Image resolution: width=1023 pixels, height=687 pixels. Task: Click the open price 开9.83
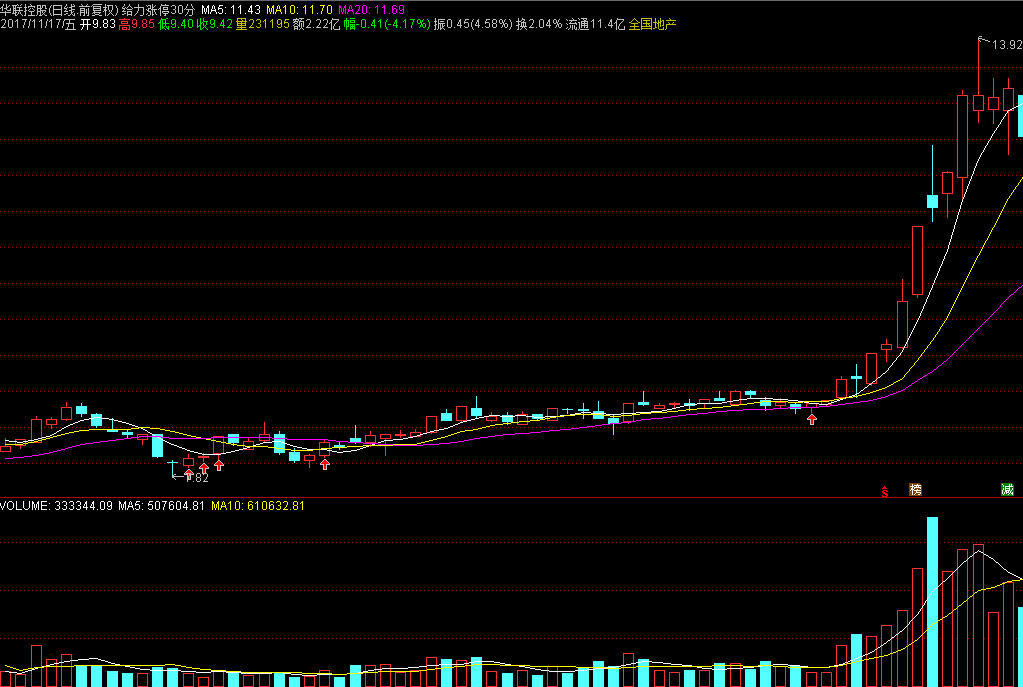[98, 24]
